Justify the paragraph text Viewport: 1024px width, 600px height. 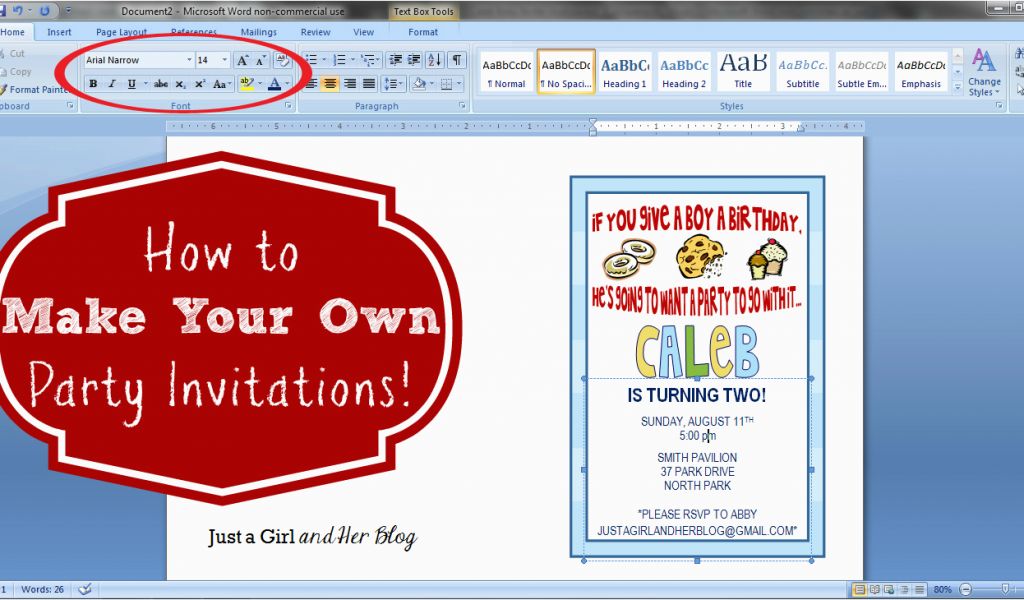pyautogui.click(x=369, y=84)
